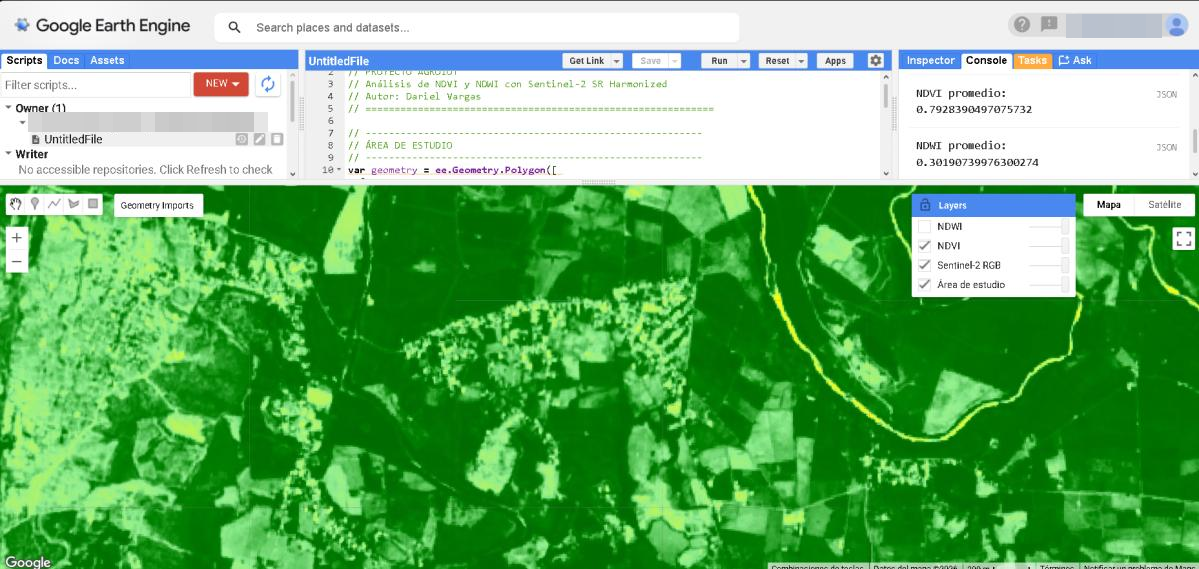This screenshot has height=569, width=1199.
Task: View JSON for NDVI promedio output
Action: point(1166,95)
